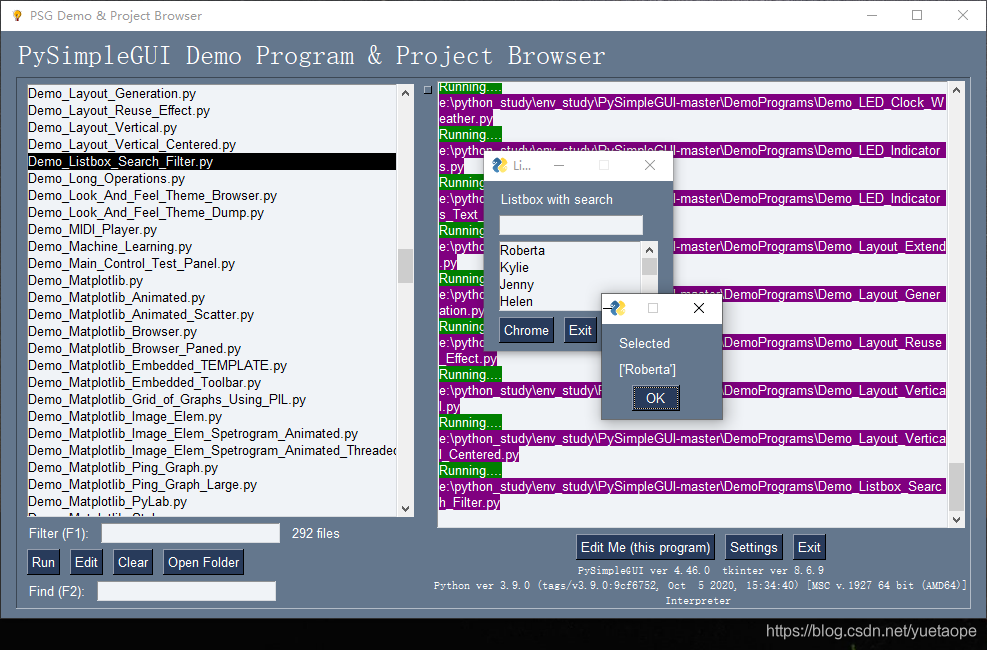Select Roberta in the names listbox

(570, 250)
